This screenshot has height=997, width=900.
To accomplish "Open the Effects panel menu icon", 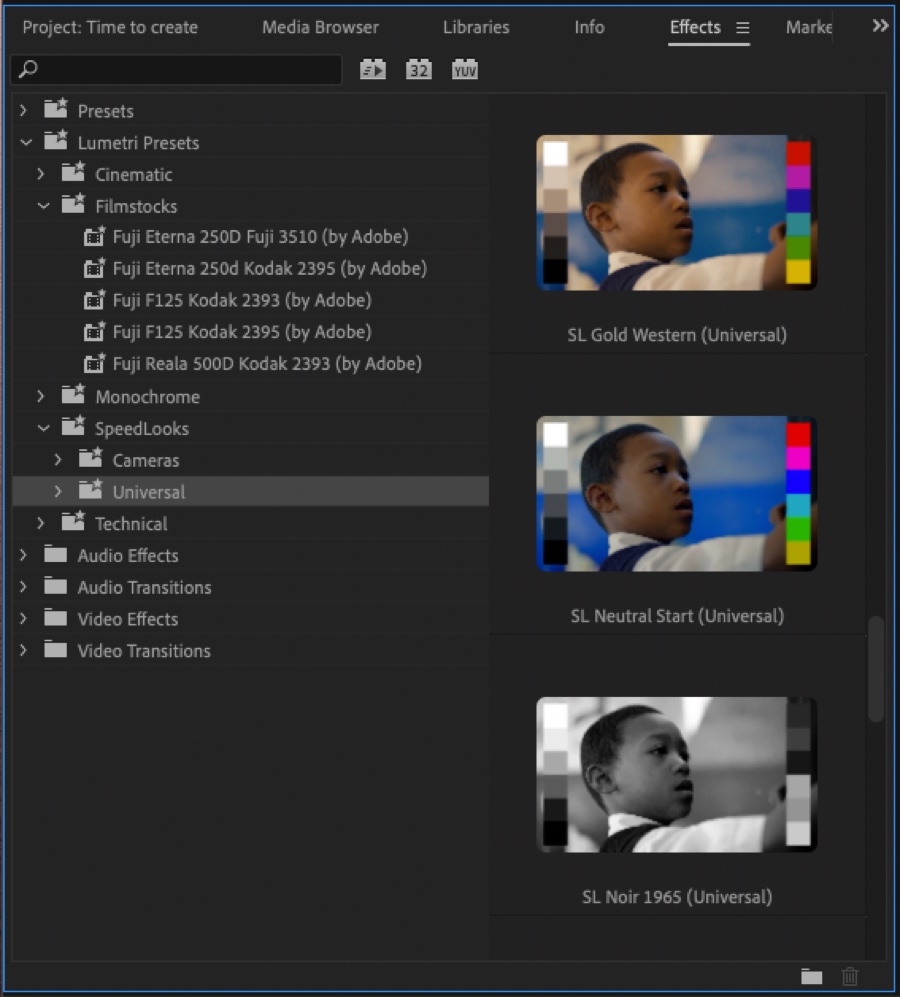I will [x=742, y=27].
